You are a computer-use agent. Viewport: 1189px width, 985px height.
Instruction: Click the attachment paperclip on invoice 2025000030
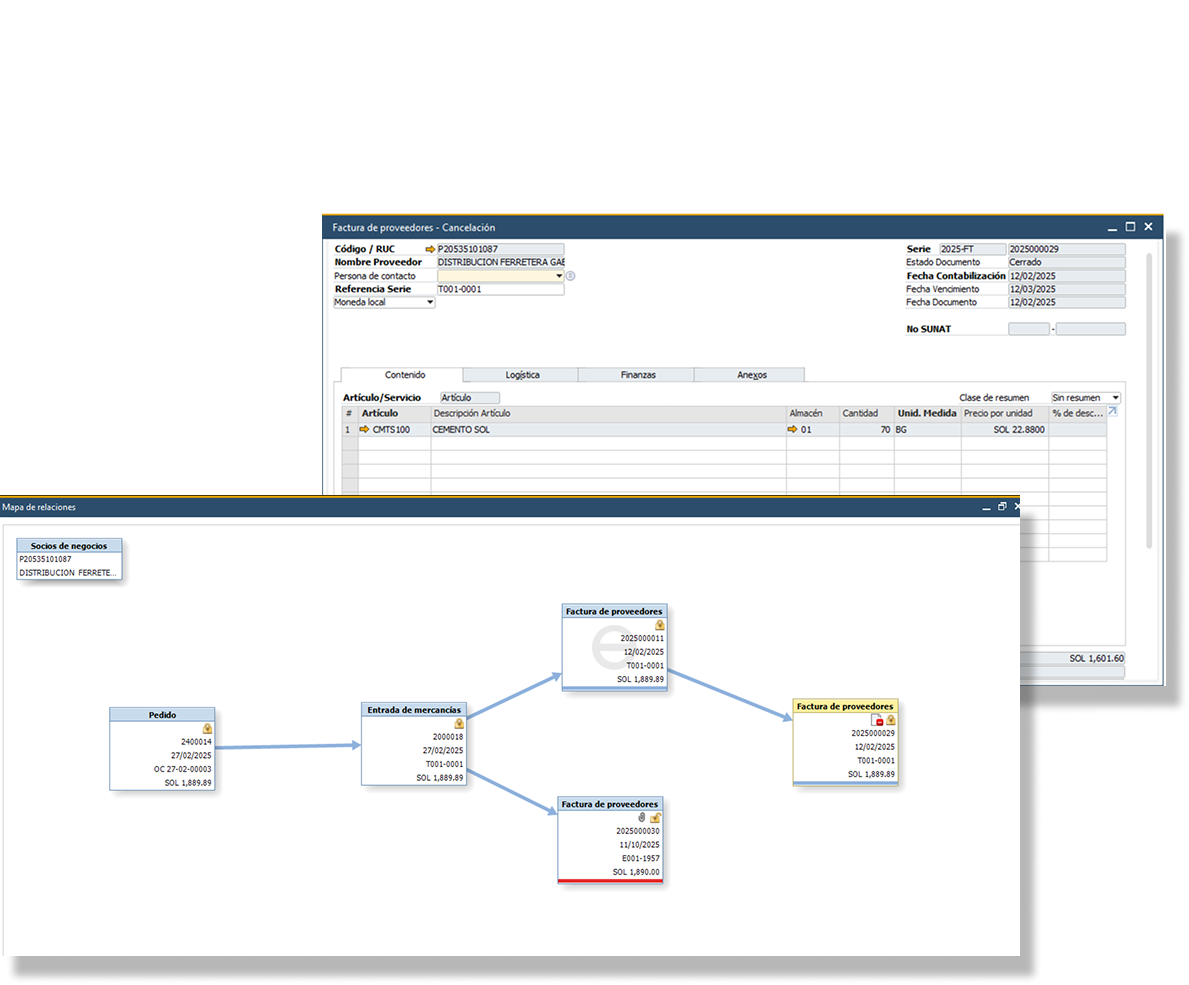(642, 817)
